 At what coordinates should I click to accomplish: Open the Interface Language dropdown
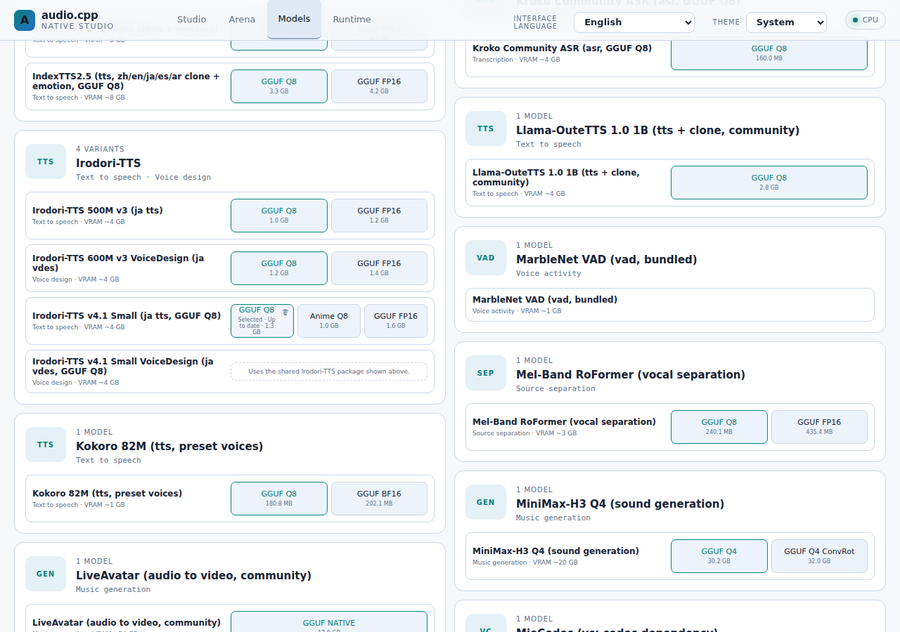(634, 22)
